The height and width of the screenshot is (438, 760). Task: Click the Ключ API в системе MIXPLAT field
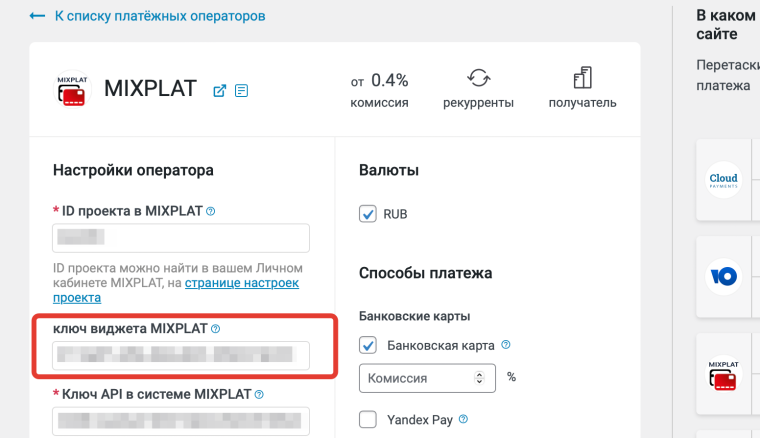[181, 419]
